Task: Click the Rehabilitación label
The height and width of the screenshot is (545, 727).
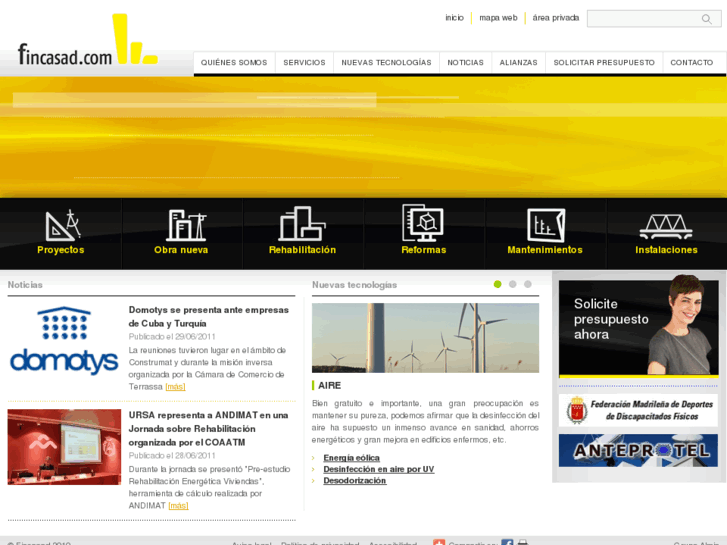Action: [302, 250]
